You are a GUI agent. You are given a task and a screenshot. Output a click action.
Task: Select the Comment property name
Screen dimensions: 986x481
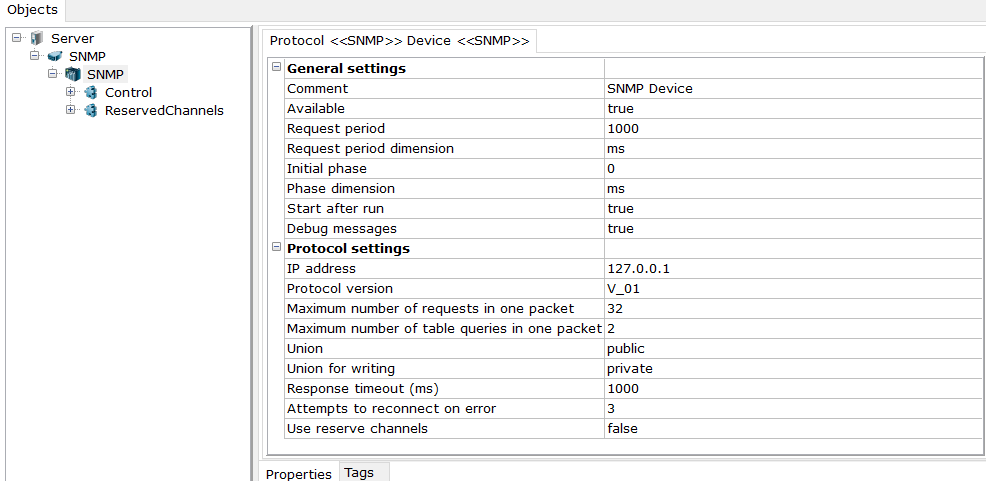coord(318,89)
